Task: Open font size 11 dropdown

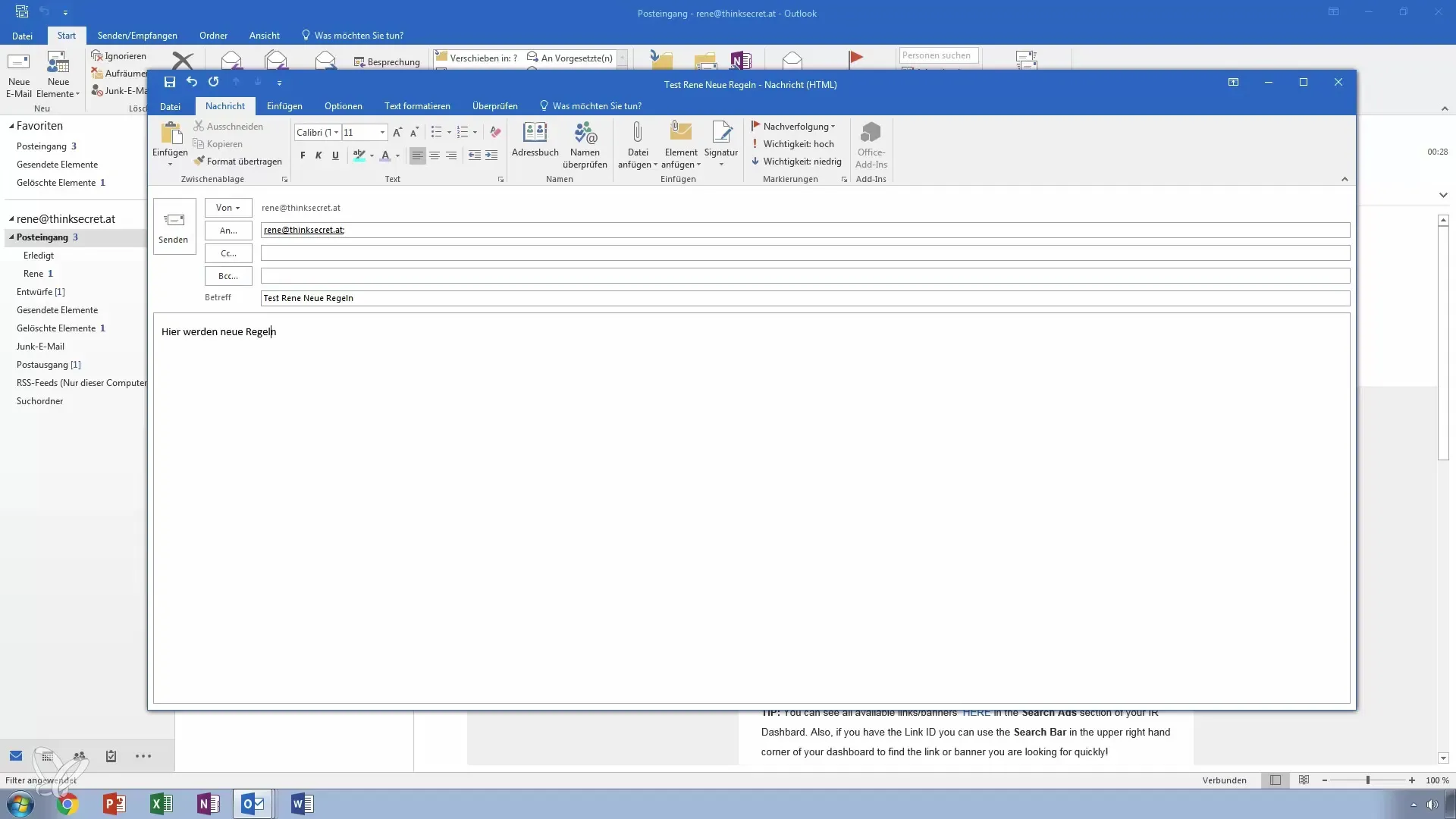Action: (x=382, y=133)
